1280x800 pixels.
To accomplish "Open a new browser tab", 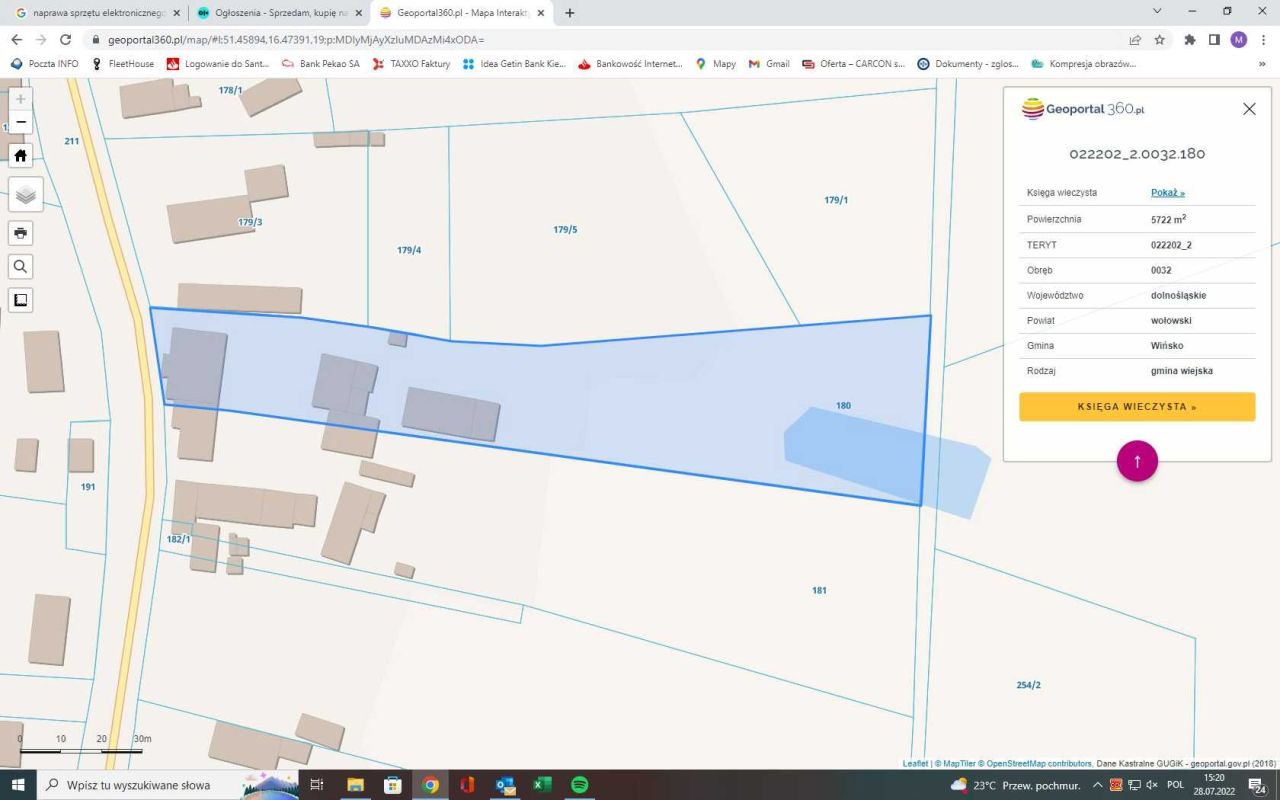I will coord(570,13).
